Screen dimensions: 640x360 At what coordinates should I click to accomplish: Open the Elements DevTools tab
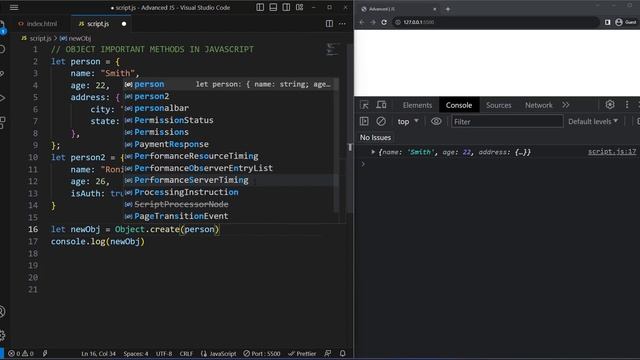point(417,105)
